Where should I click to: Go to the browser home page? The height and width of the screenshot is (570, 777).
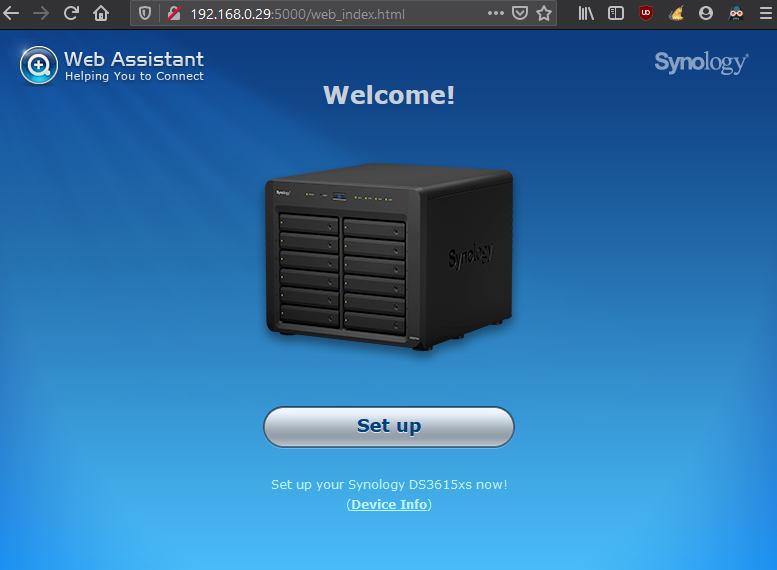101,13
